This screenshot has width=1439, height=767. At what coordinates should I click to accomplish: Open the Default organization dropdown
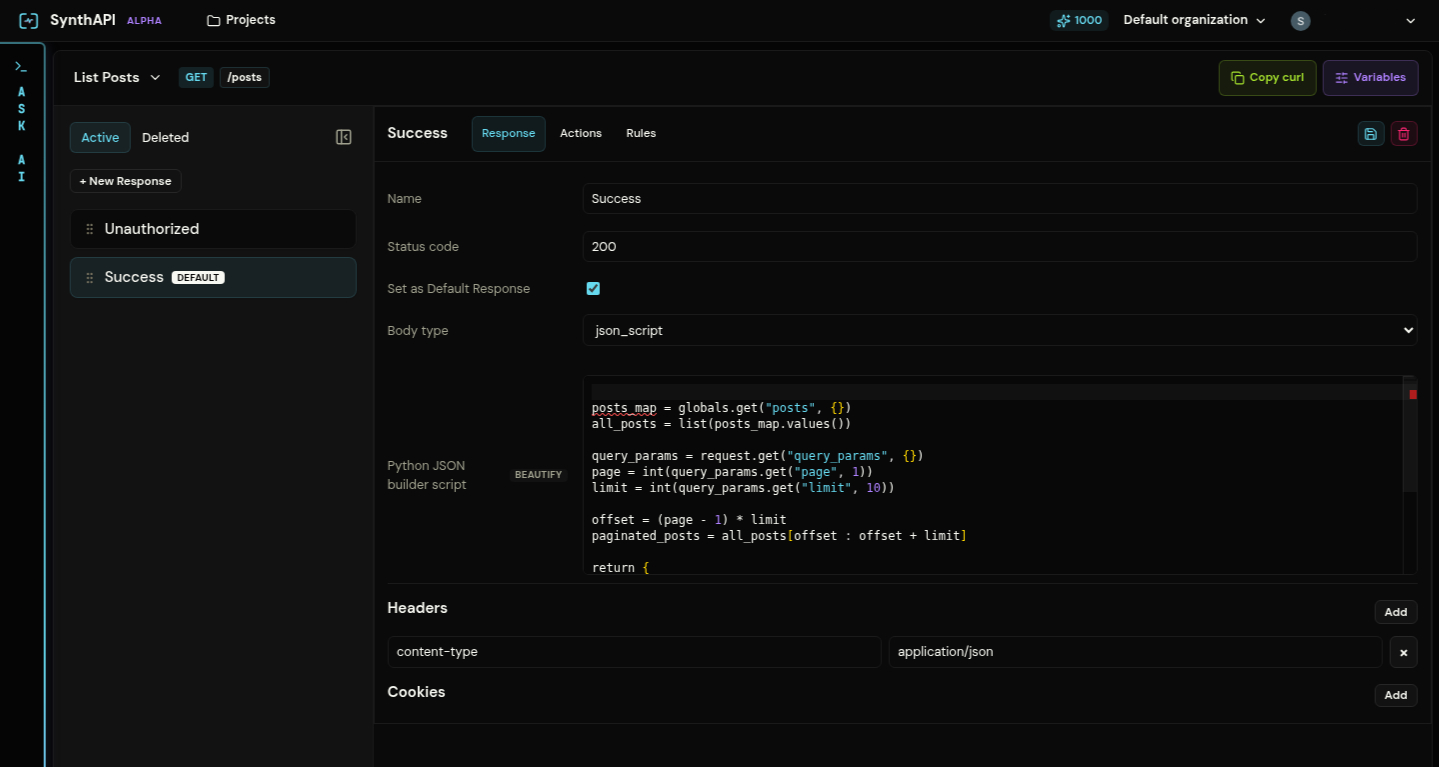click(x=1194, y=20)
